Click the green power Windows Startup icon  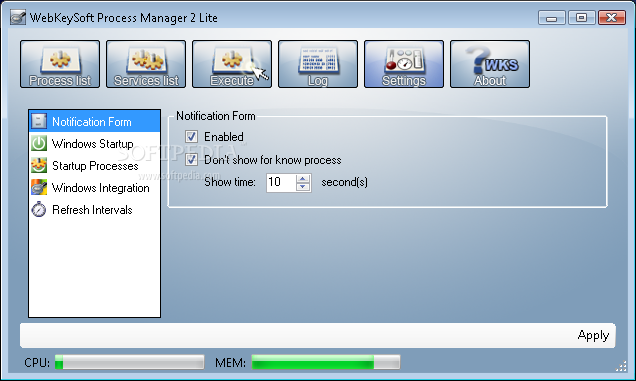(39, 143)
